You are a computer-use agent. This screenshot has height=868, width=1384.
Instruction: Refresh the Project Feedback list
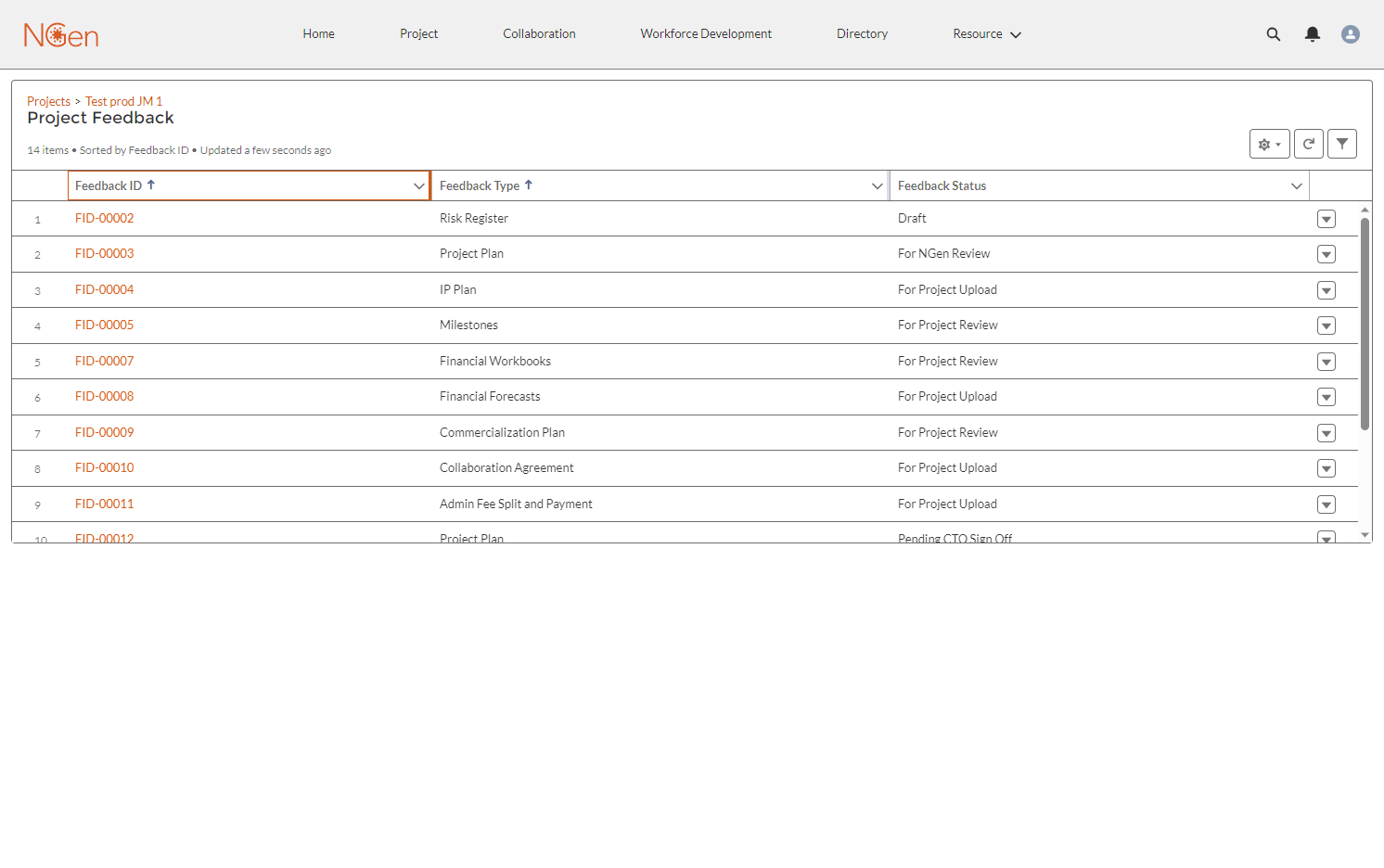pos(1309,144)
